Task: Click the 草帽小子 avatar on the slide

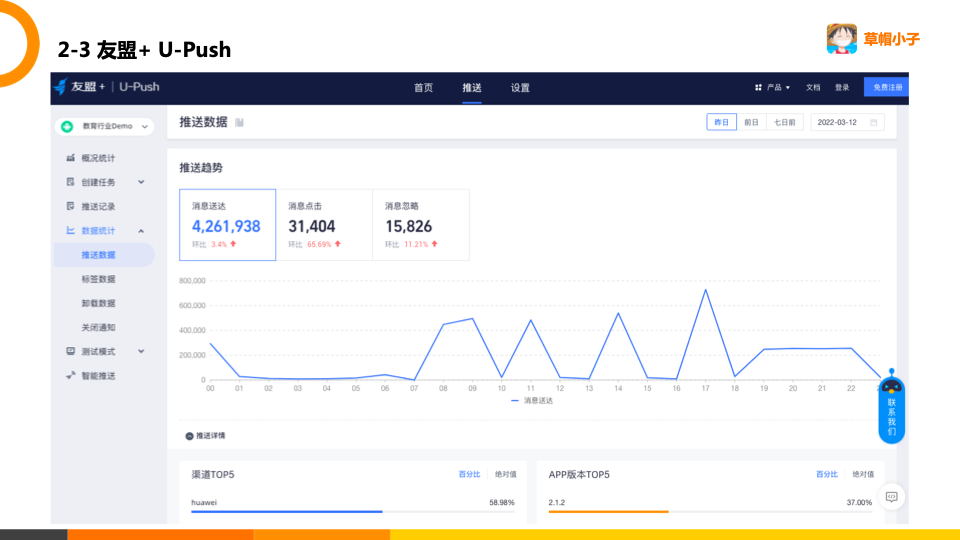Action: tap(842, 39)
